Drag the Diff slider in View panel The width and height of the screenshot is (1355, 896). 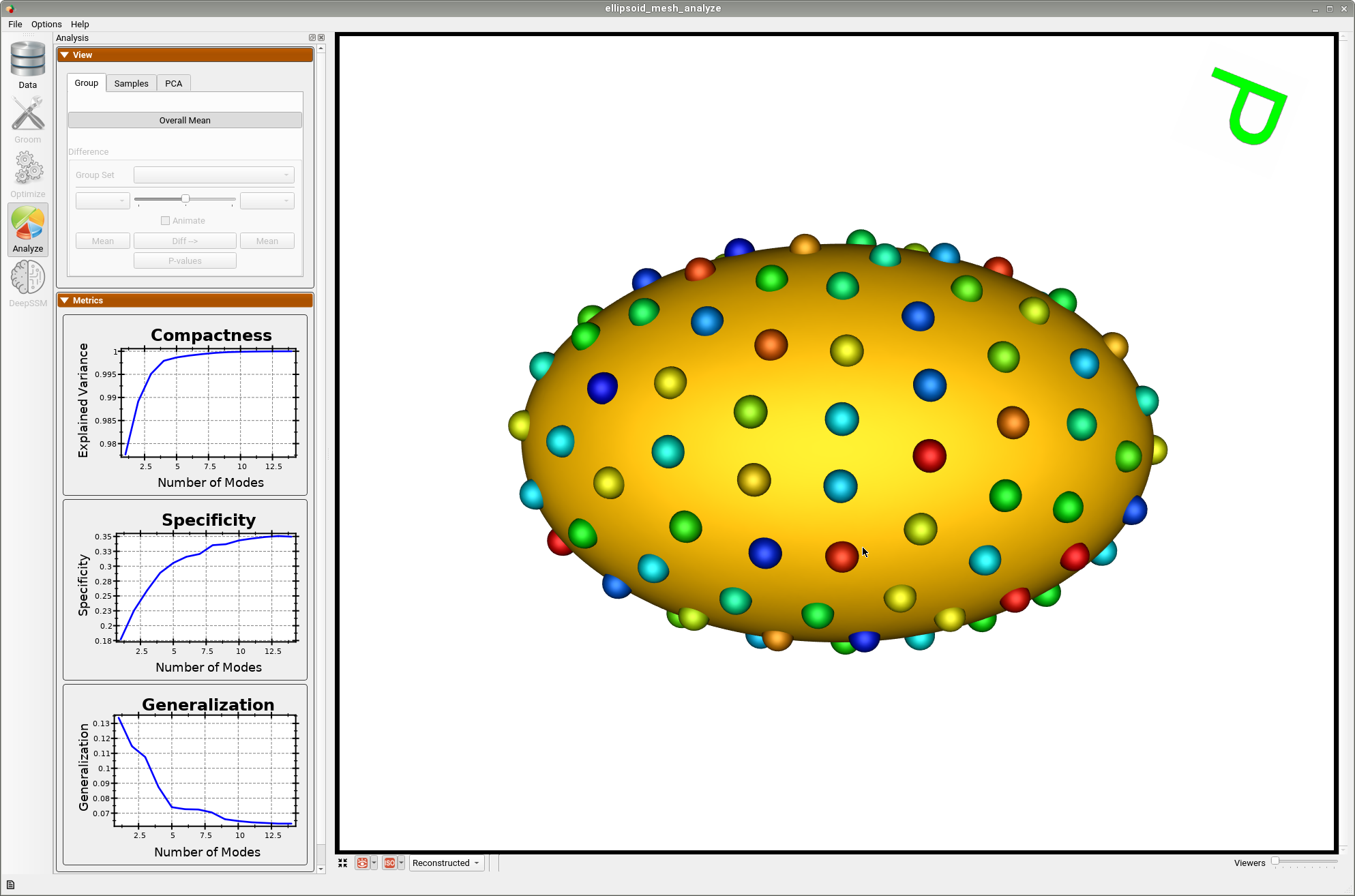[x=186, y=199]
